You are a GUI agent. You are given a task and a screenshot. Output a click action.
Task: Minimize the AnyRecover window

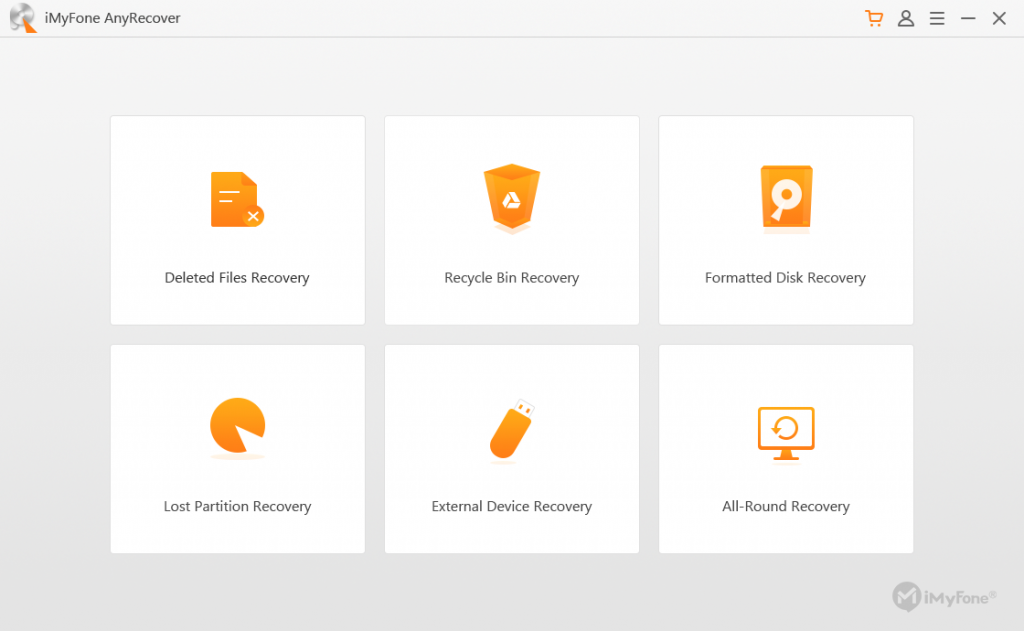[x=967, y=18]
